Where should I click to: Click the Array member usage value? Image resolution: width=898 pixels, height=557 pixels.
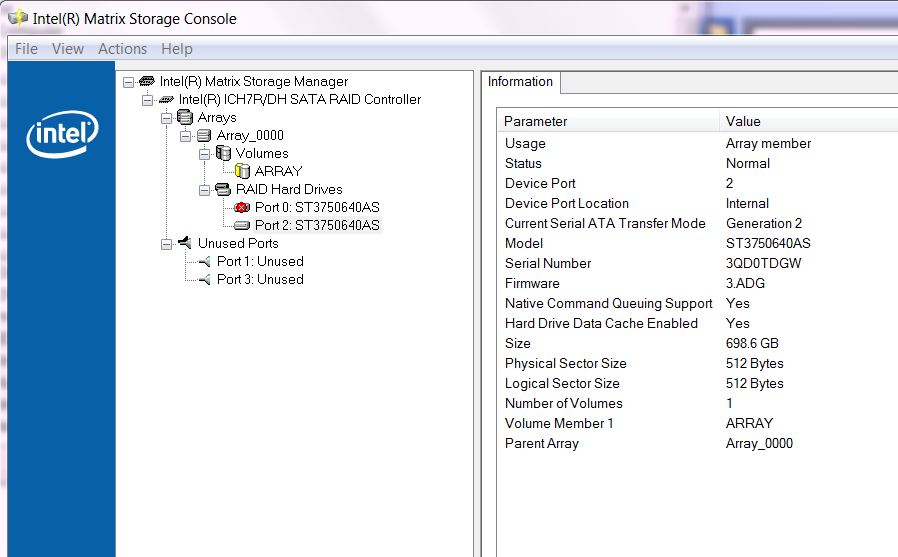(768, 144)
